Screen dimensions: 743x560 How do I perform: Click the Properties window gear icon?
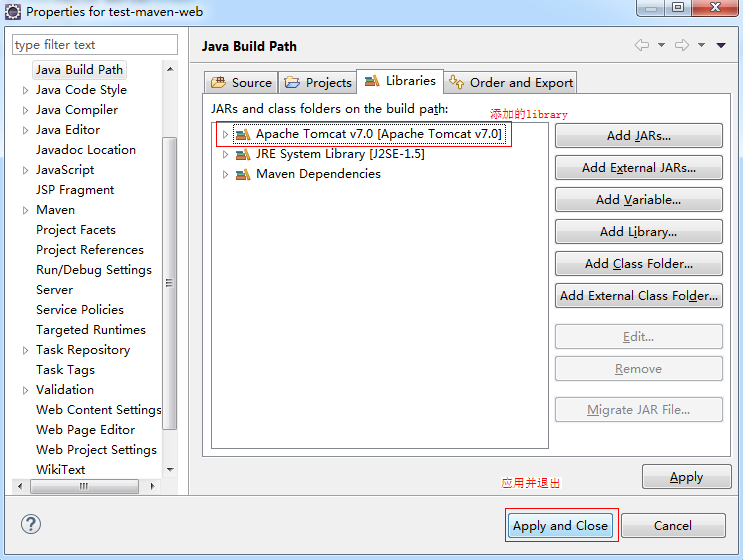click(x=13, y=12)
